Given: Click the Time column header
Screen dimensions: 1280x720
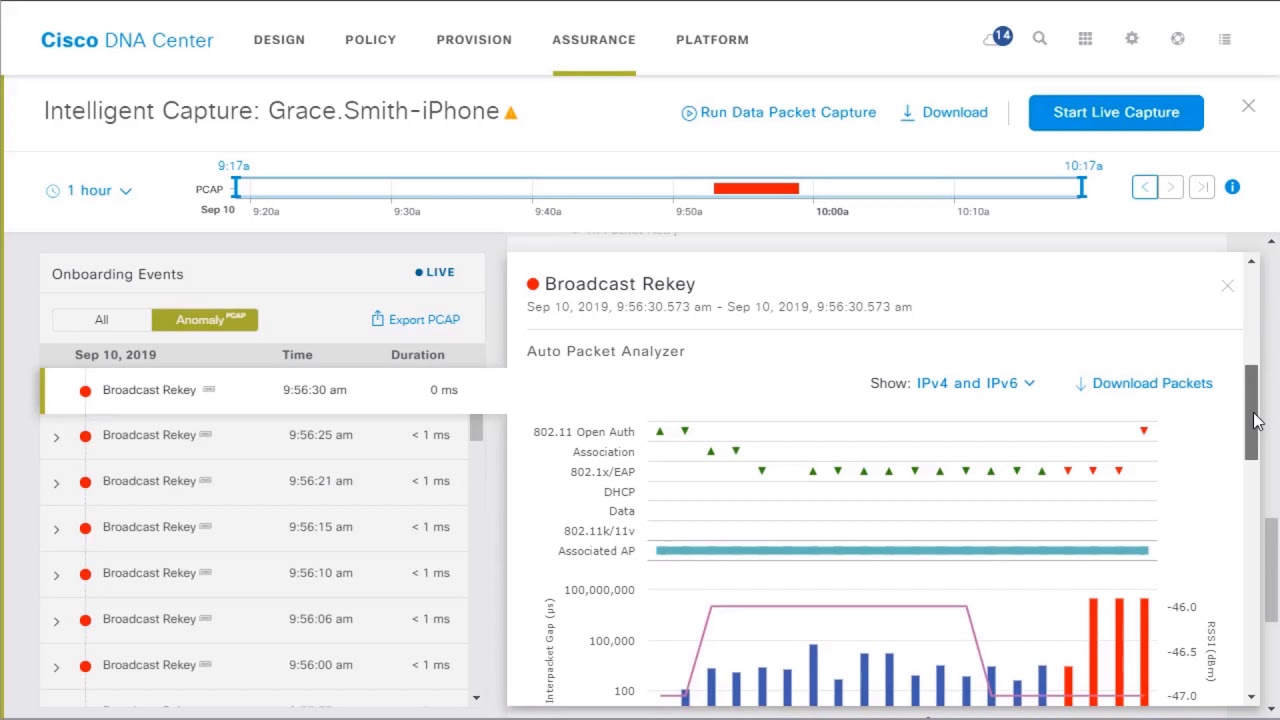Looking at the screenshot, I should [x=297, y=355].
